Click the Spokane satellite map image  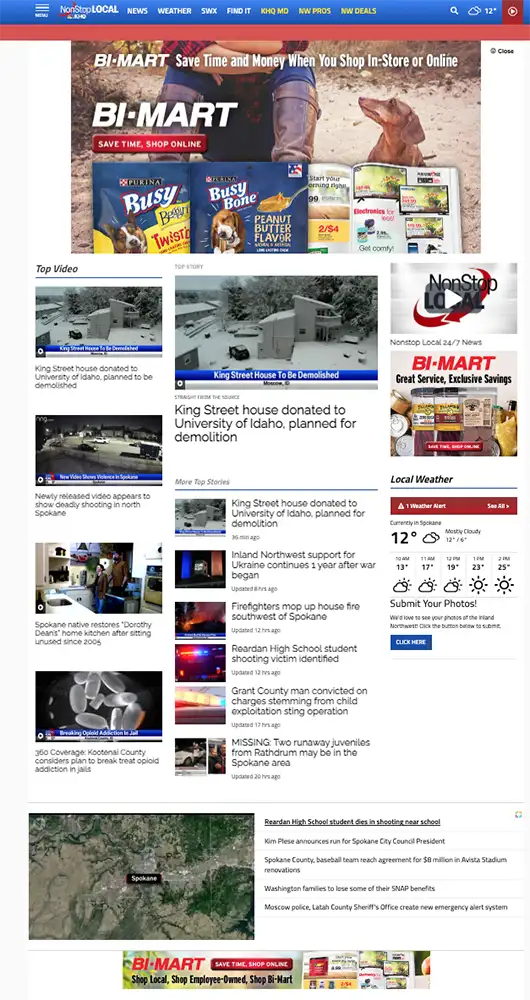click(x=142, y=876)
